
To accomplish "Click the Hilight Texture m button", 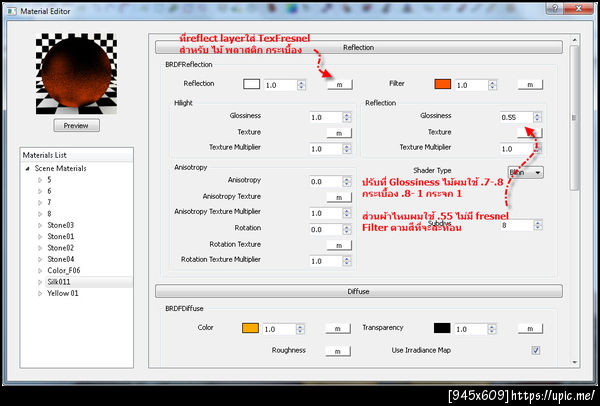I will [x=339, y=133].
